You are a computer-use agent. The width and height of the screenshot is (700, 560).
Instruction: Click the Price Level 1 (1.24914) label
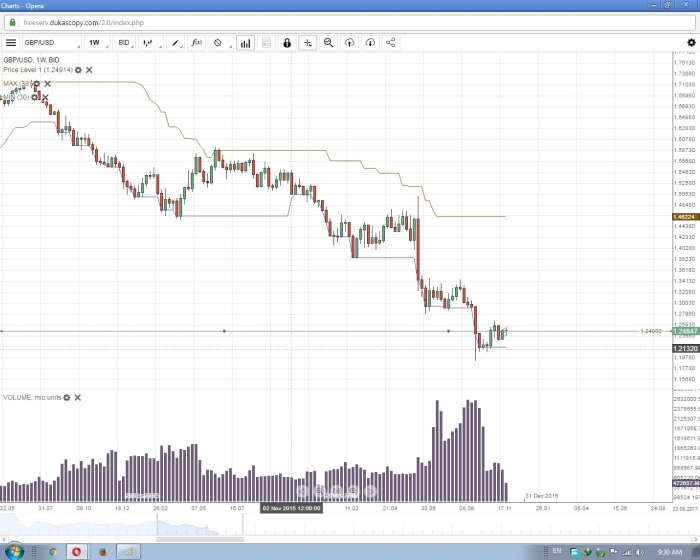pos(38,70)
